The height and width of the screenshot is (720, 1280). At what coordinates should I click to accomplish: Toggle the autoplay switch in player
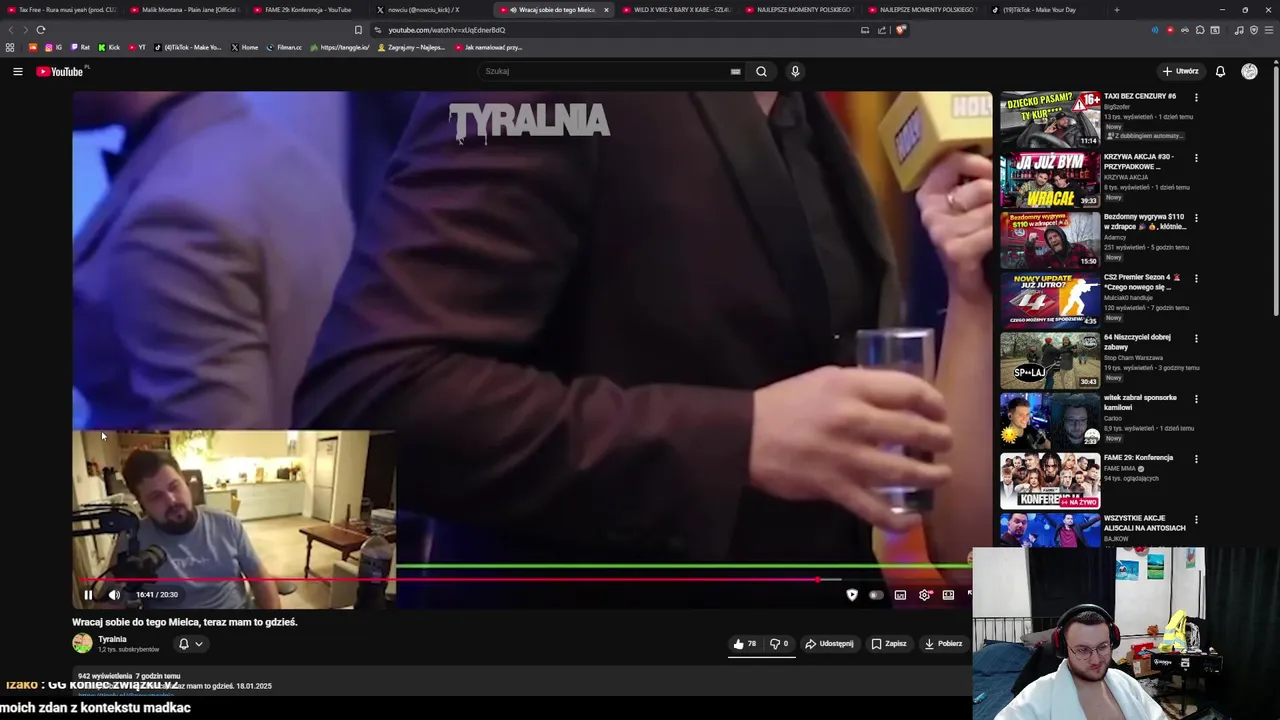tap(876, 595)
